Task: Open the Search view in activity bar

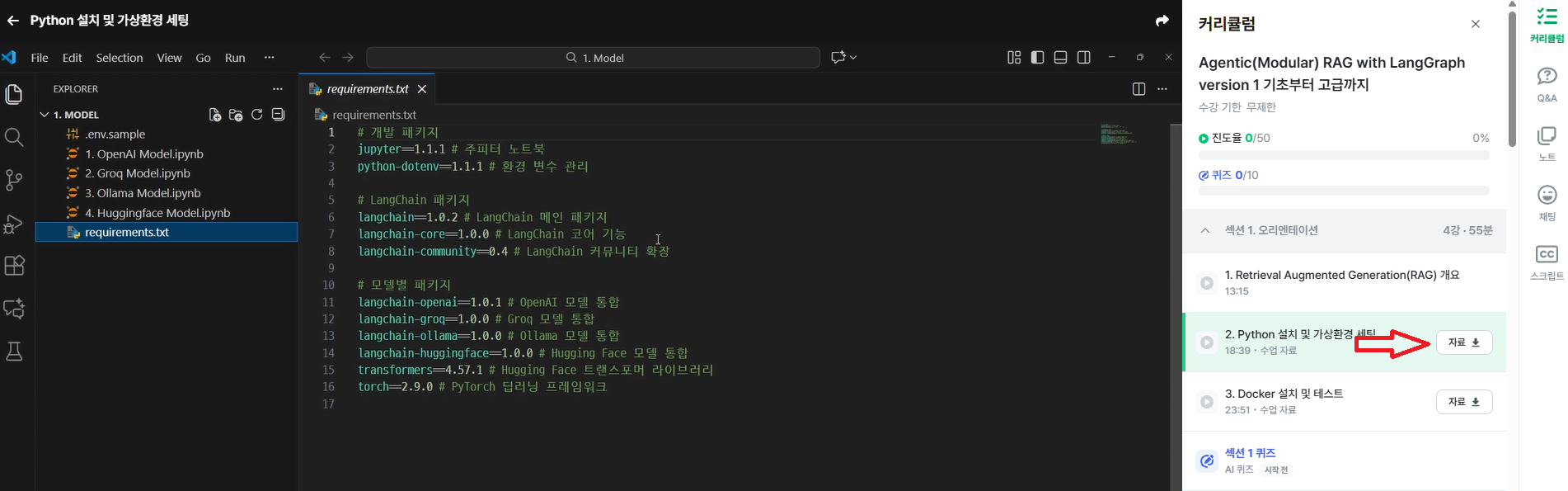Action: [x=14, y=137]
